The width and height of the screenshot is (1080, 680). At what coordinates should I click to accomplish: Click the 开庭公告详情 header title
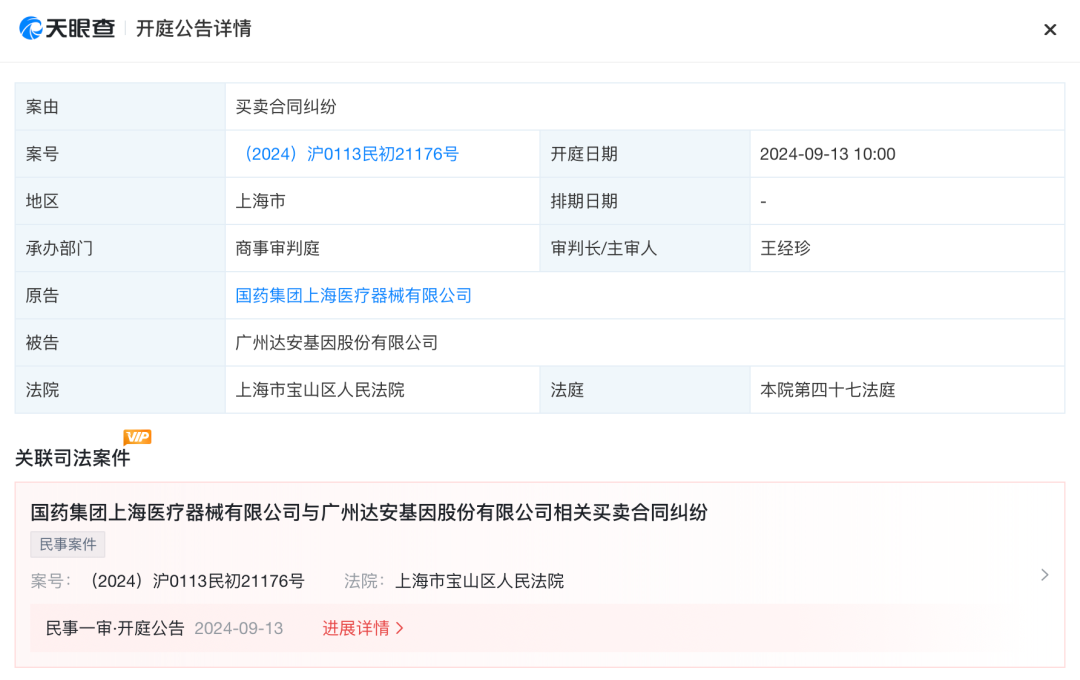[x=194, y=29]
